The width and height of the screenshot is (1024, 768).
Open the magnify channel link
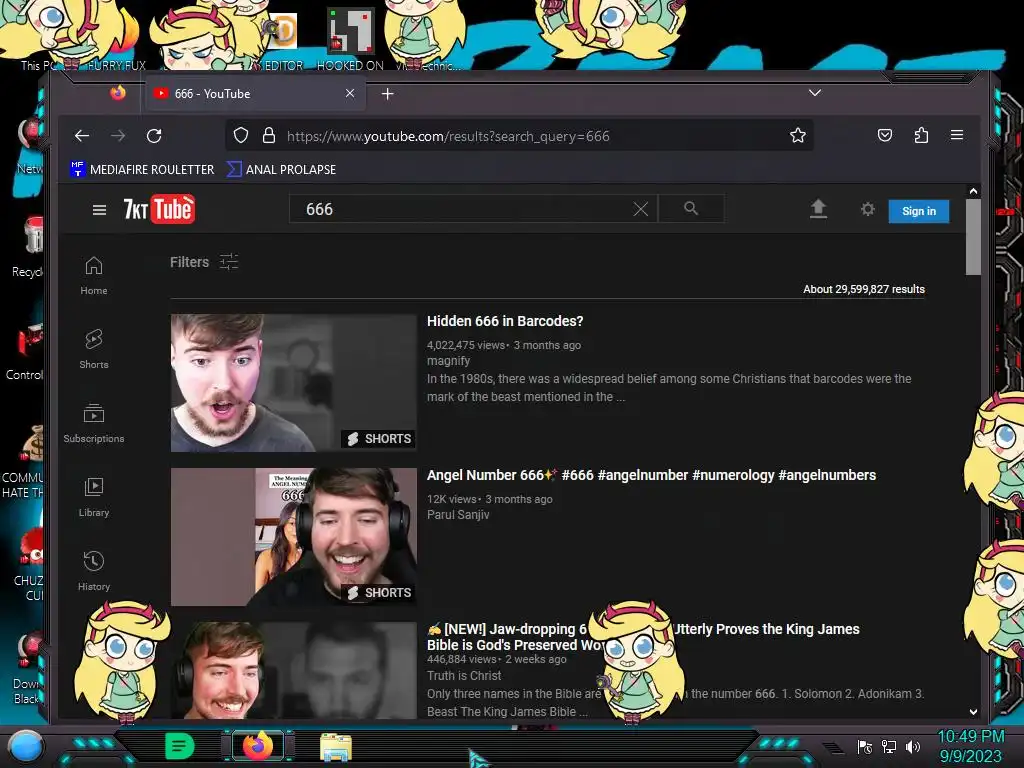448,360
